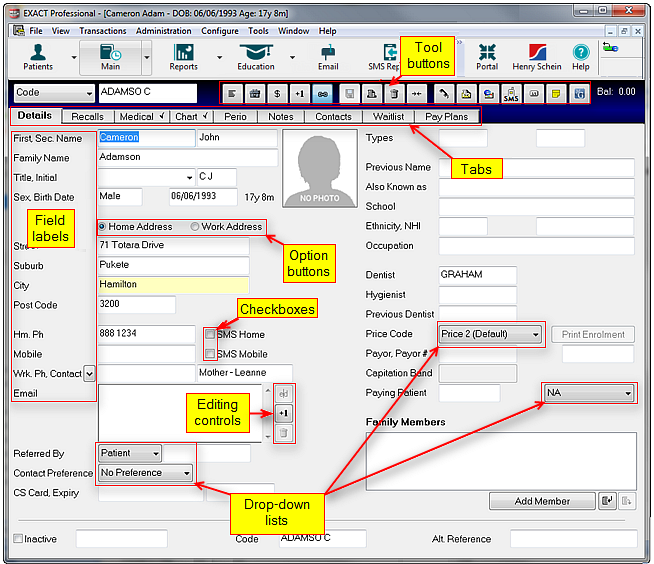
Task: Select the Home Address option
Action: coord(136,227)
